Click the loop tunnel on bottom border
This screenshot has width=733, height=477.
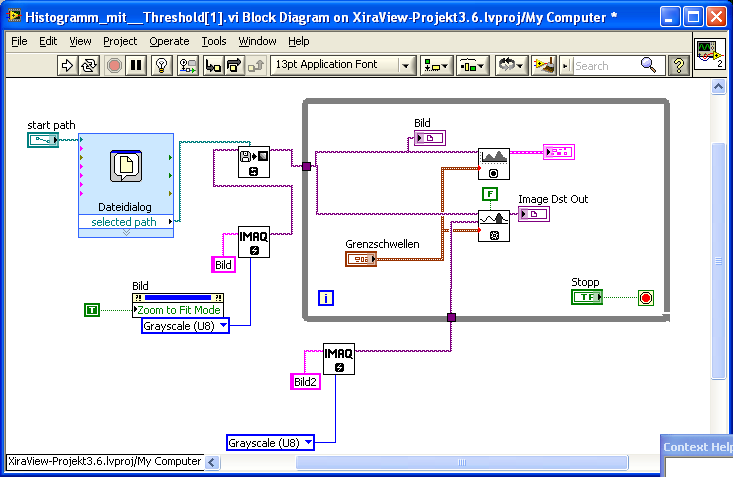click(x=451, y=318)
